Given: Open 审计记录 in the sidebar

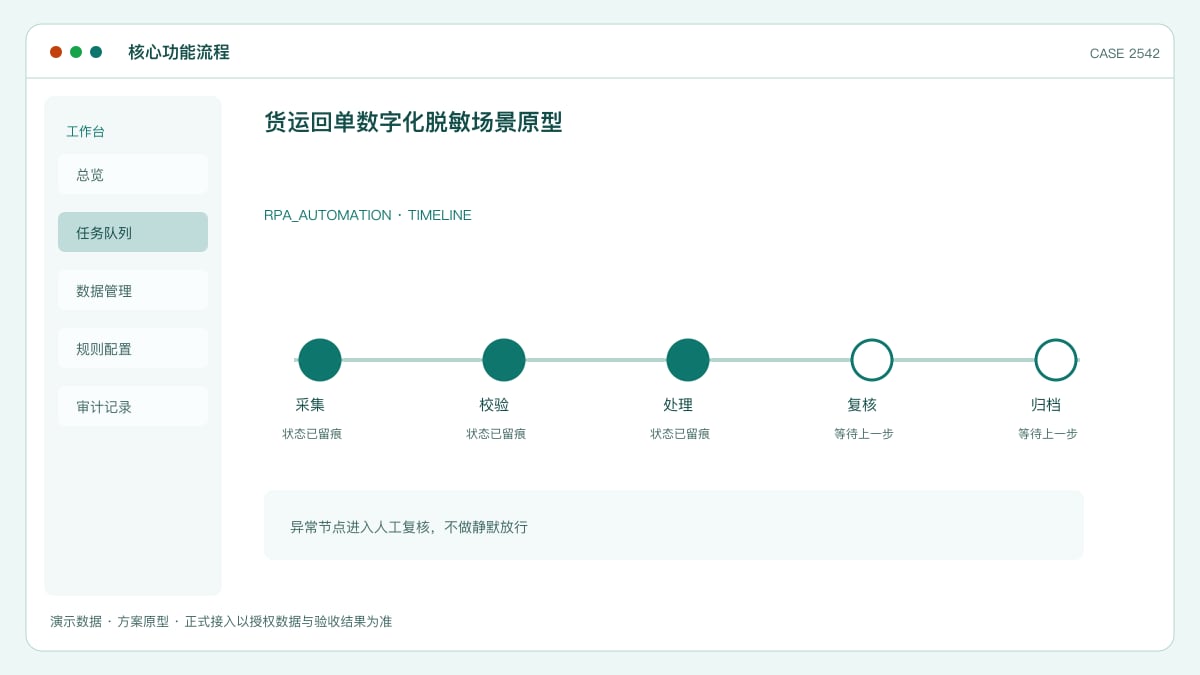Looking at the screenshot, I should (133, 406).
